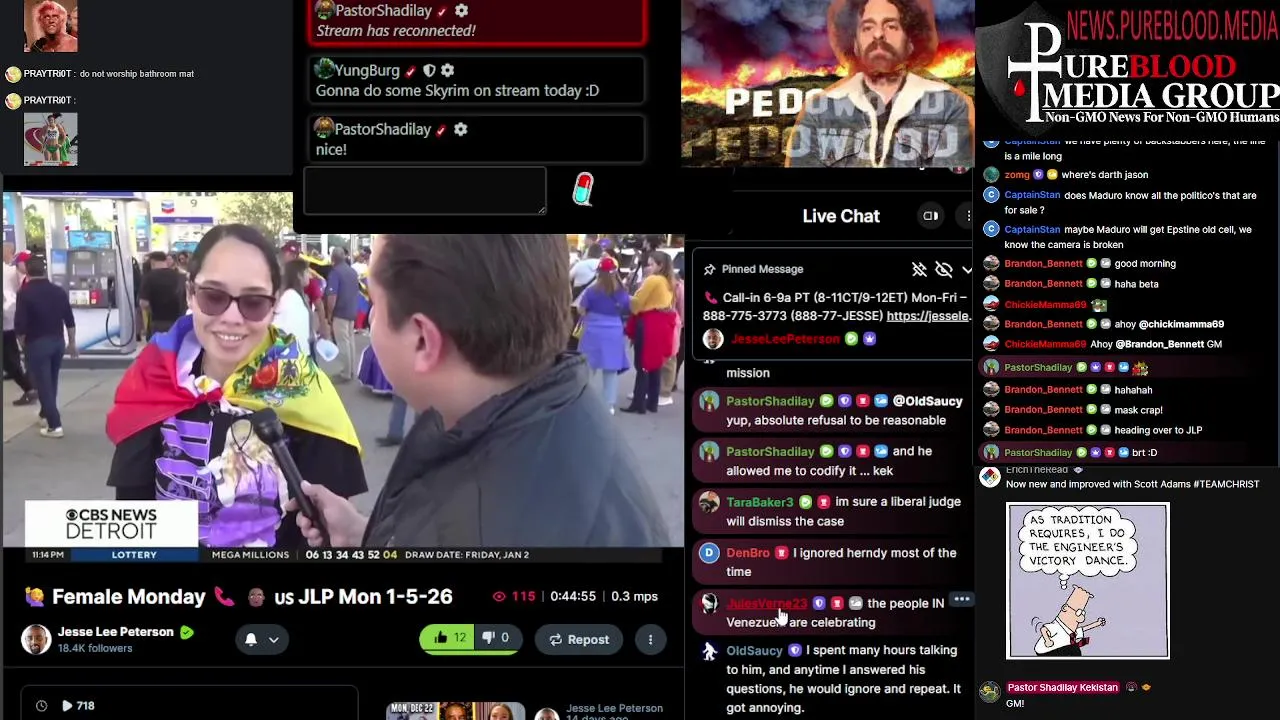Click the @OldSaucy mention in PastorShadilay's message
This screenshot has width=1280, height=720.
point(927,401)
